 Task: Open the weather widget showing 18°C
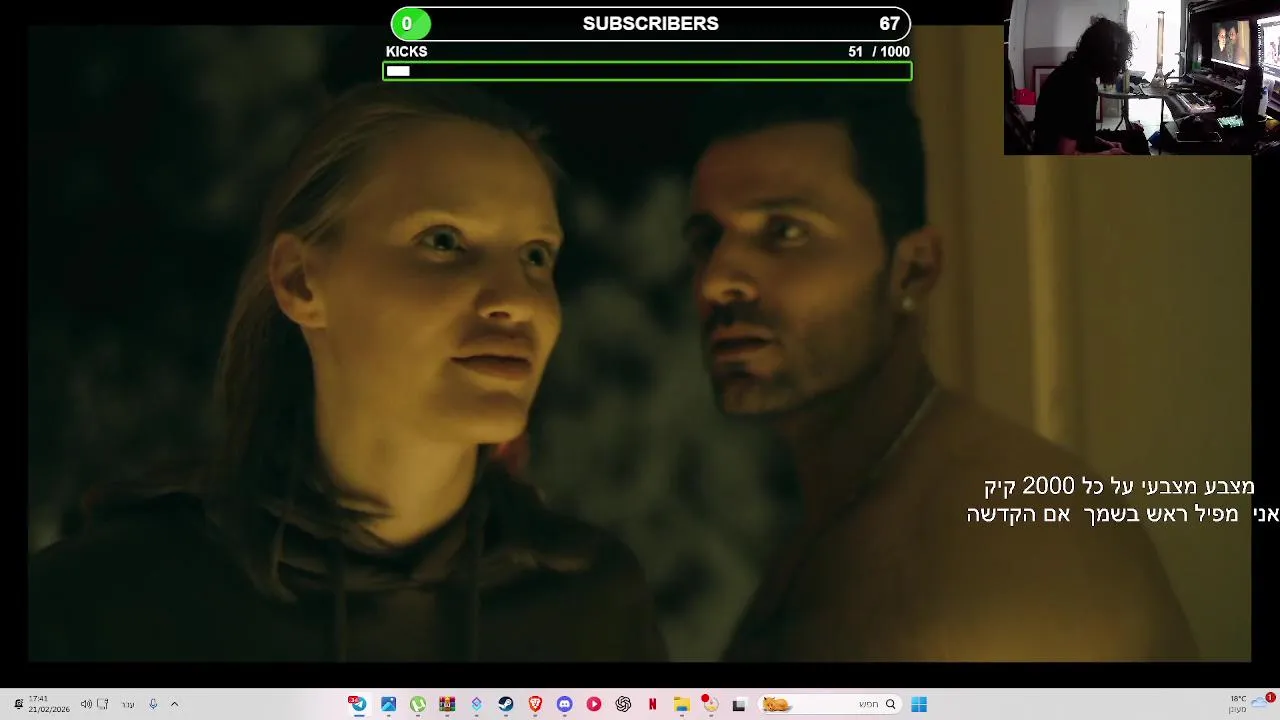(1251, 704)
